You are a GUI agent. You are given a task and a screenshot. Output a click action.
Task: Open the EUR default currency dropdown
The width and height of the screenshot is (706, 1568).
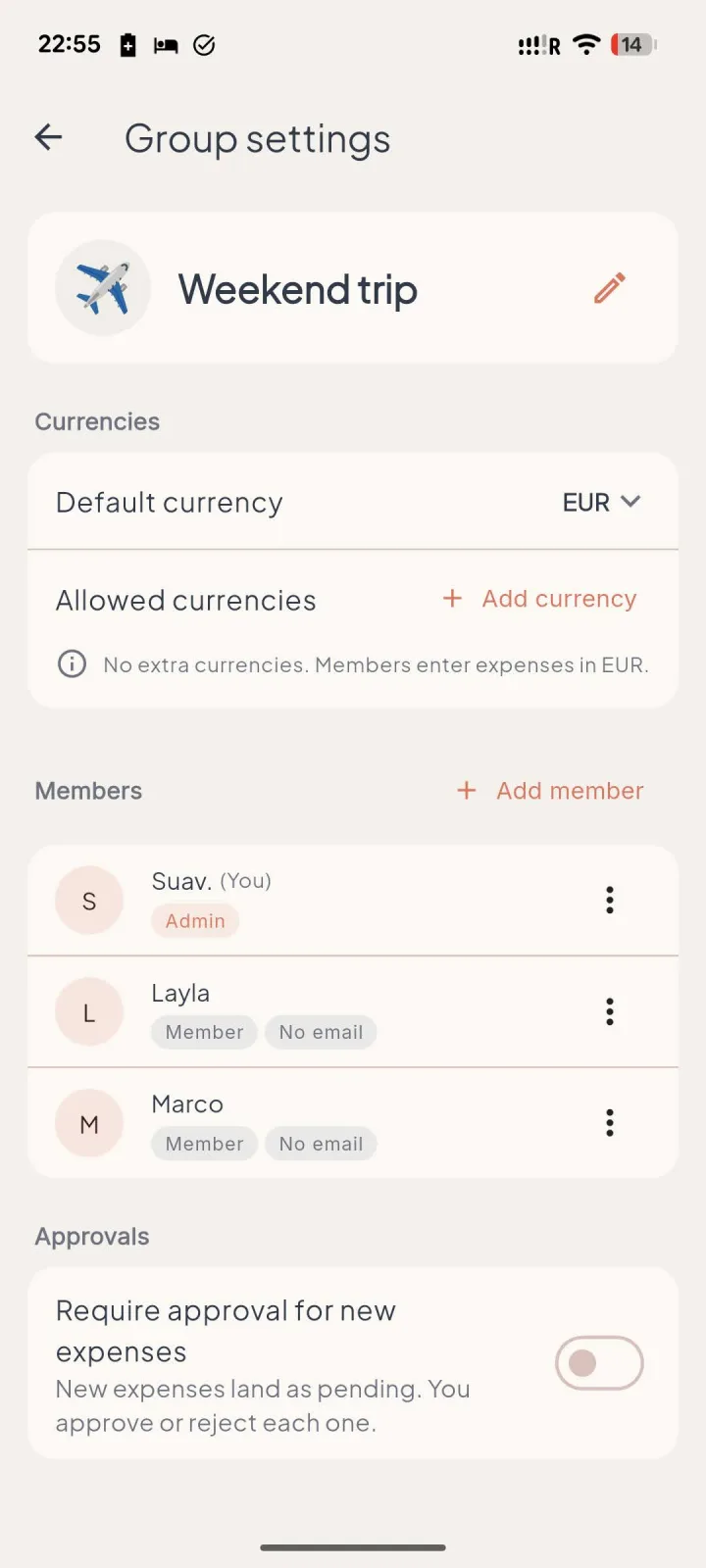(601, 502)
